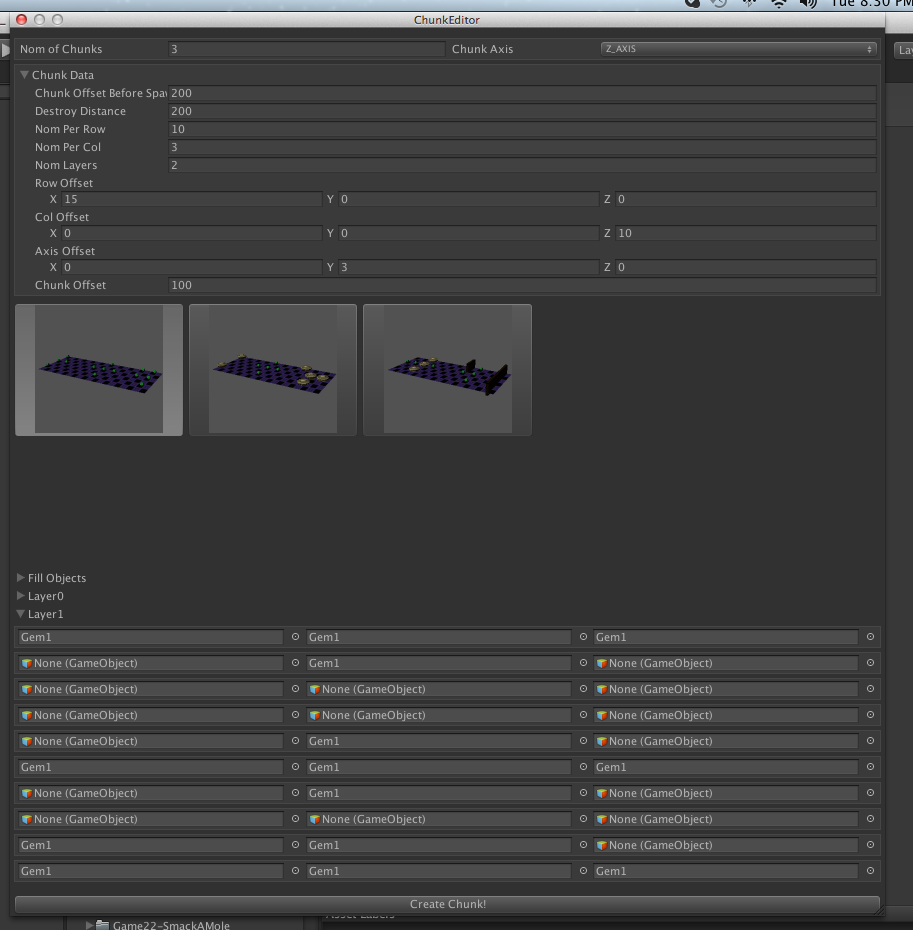Open object picker for Layer1 row 6, left column
913x930 pixels.
click(x=295, y=767)
